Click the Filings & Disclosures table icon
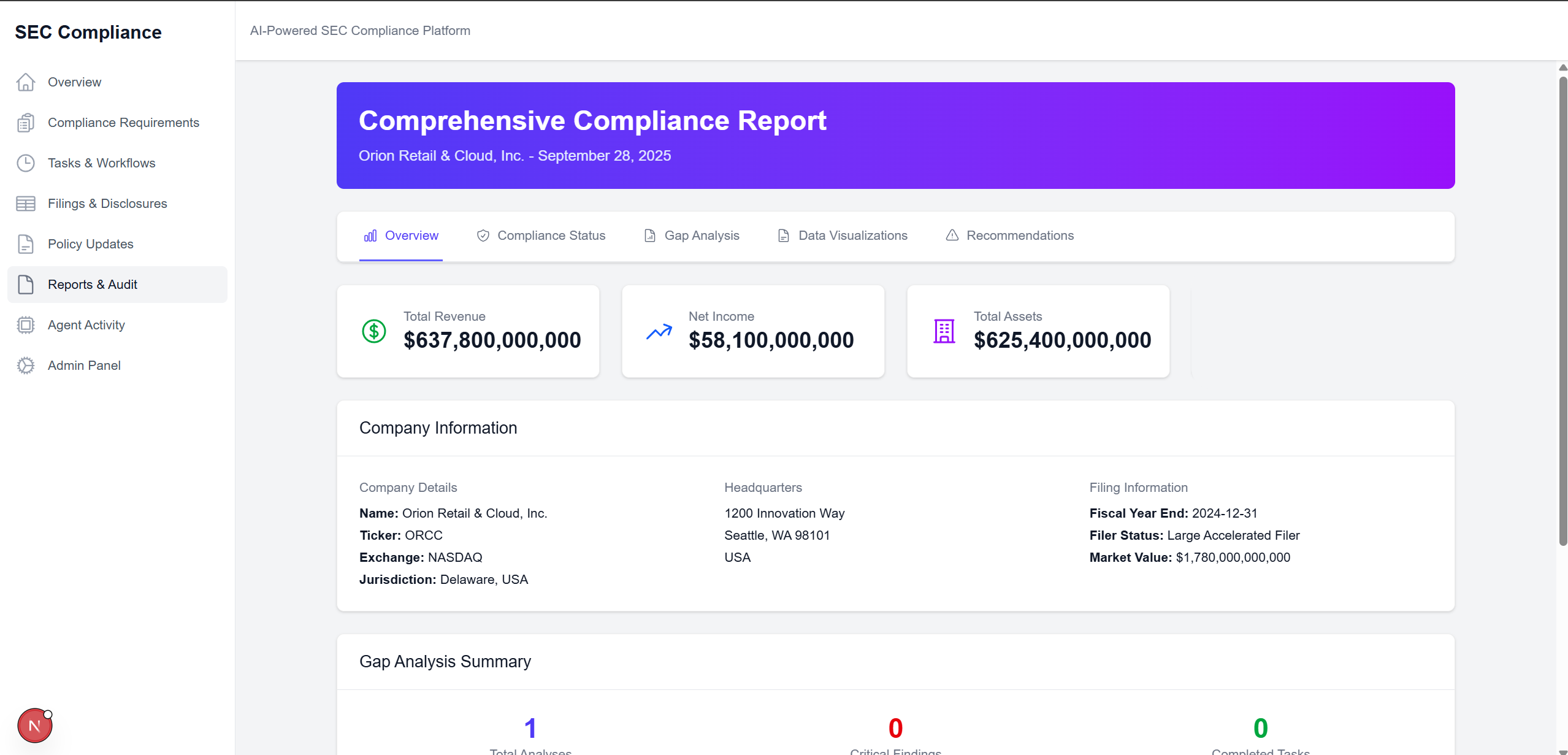Viewport: 1568px width, 755px height. pyautogui.click(x=25, y=204)
